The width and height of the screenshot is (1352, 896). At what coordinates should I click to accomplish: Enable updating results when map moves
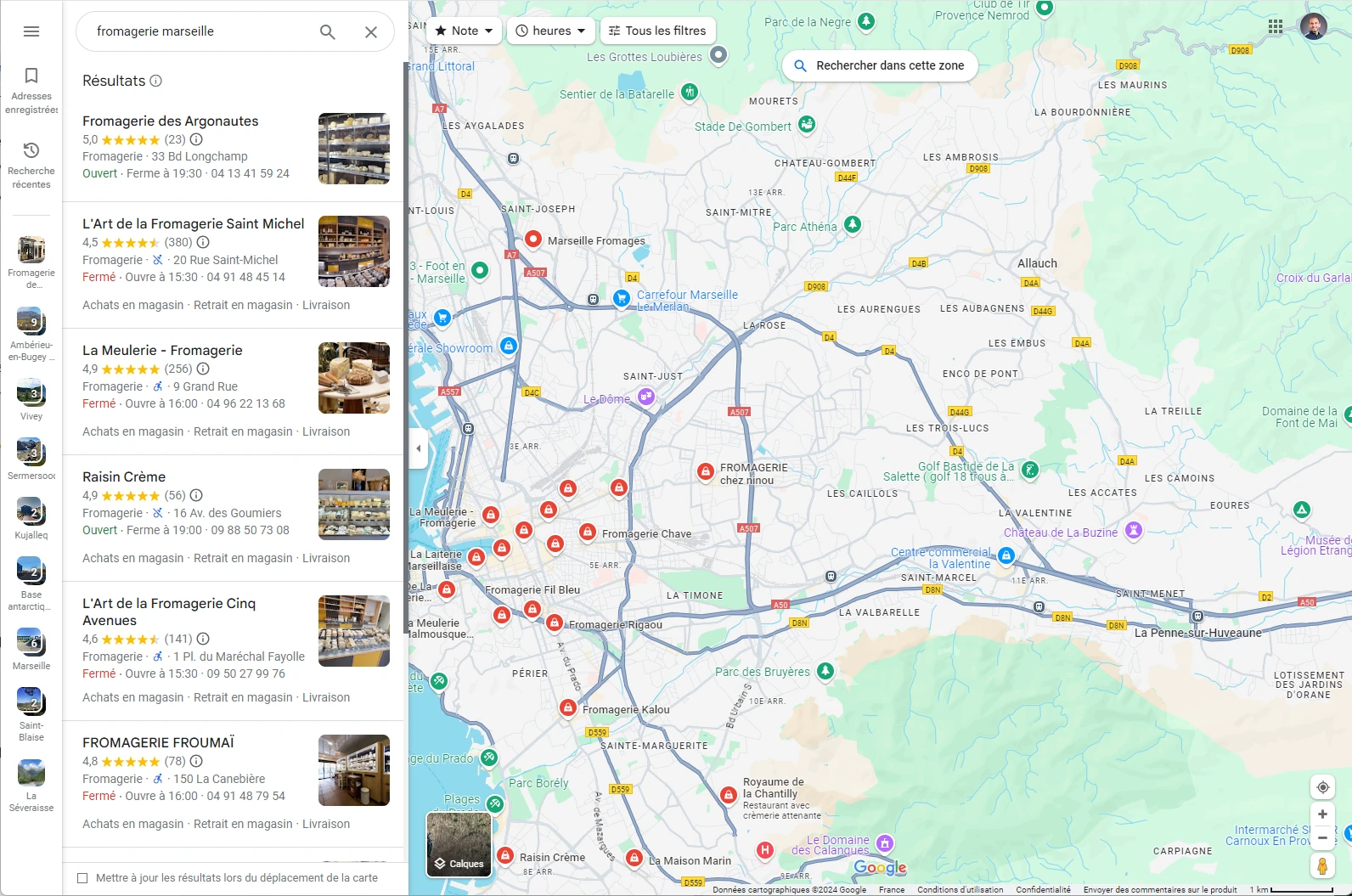pyautogui.click(x=82, y=878)
